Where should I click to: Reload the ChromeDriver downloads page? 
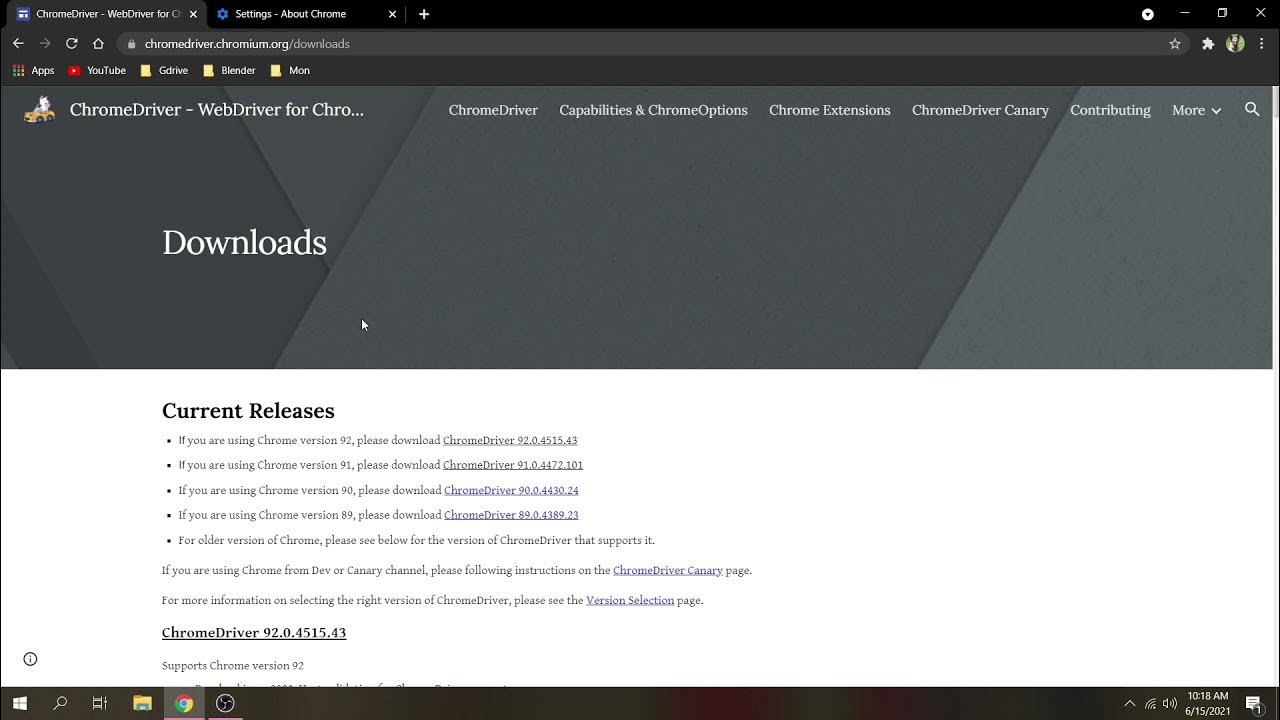(x=72, y=44)
